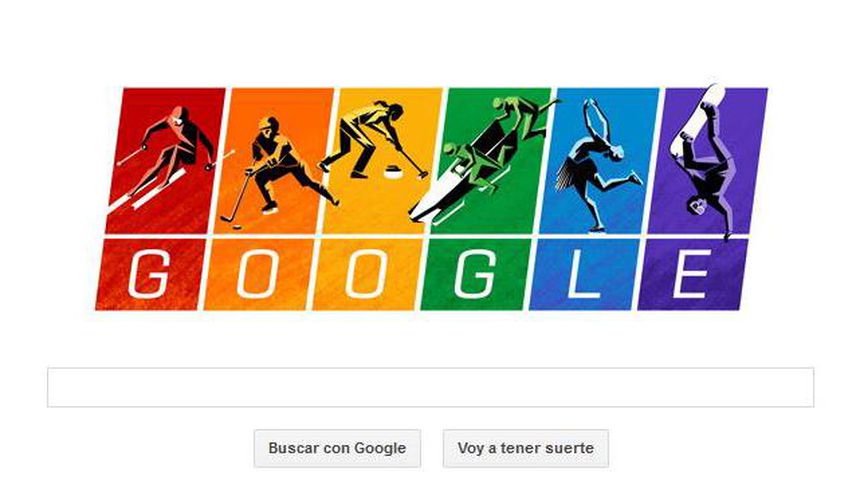Click the red tile with letter G
The image size is (860, 484).
[x=150, y=274]
